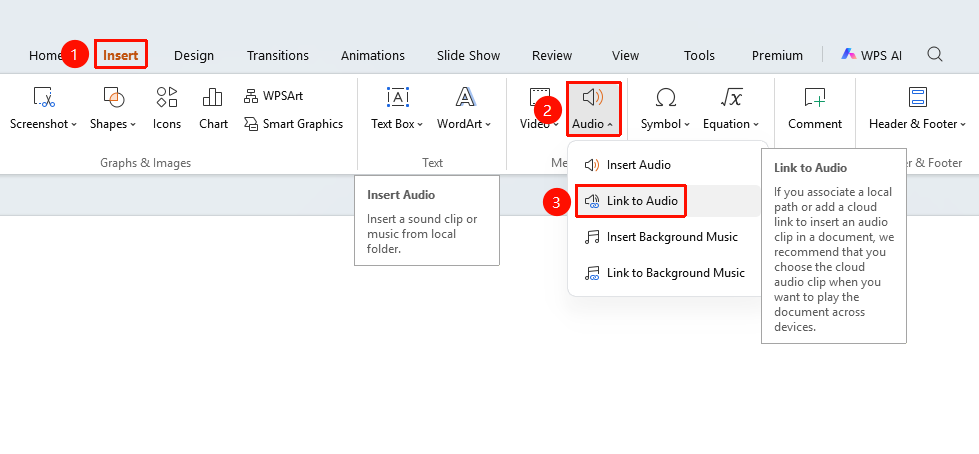Click the Screenshot scissors icon
Viewport: 979px width, 454px height.
(x=44, y=97)
